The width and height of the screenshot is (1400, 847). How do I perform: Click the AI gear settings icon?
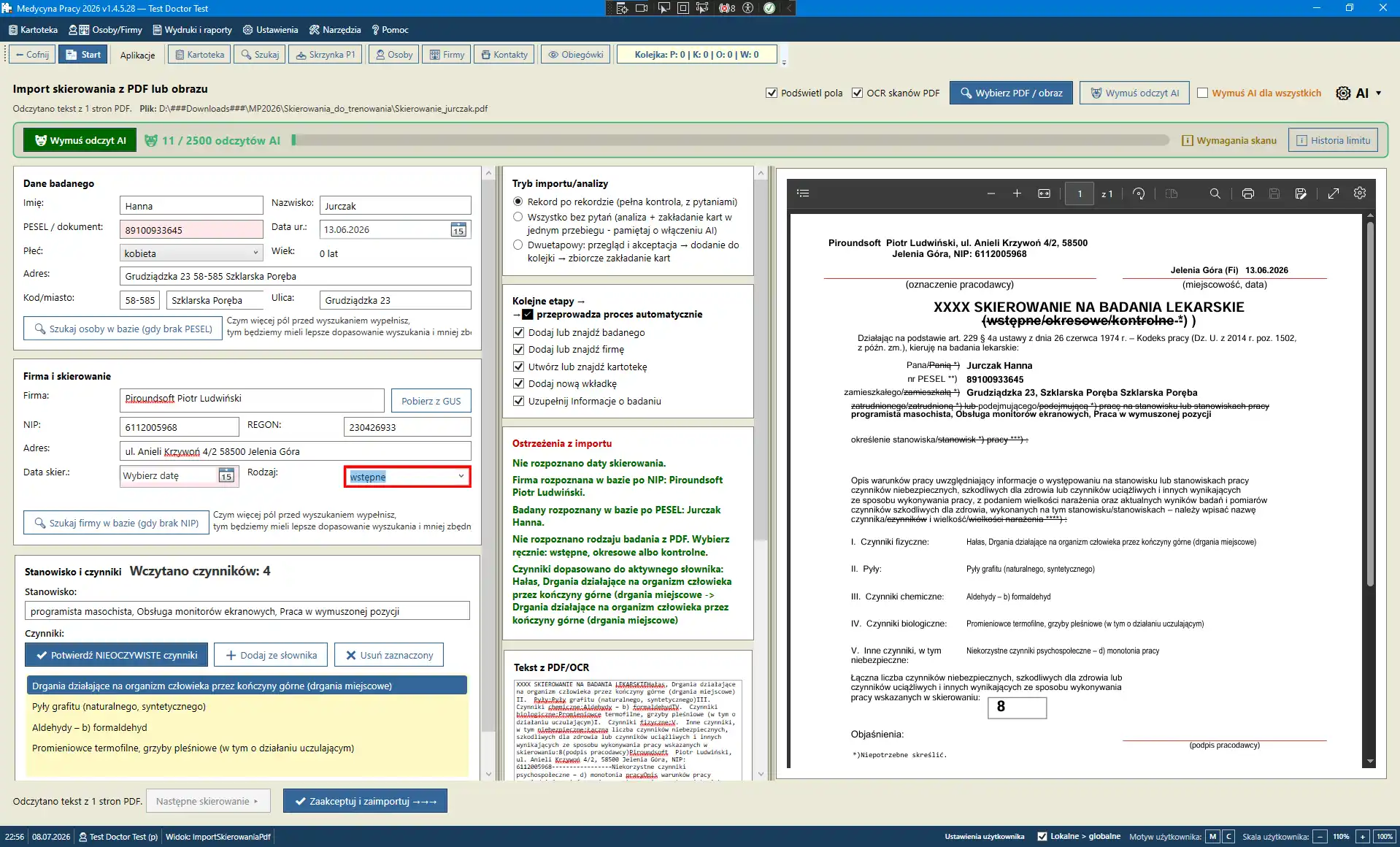[x=1343, y=93]
